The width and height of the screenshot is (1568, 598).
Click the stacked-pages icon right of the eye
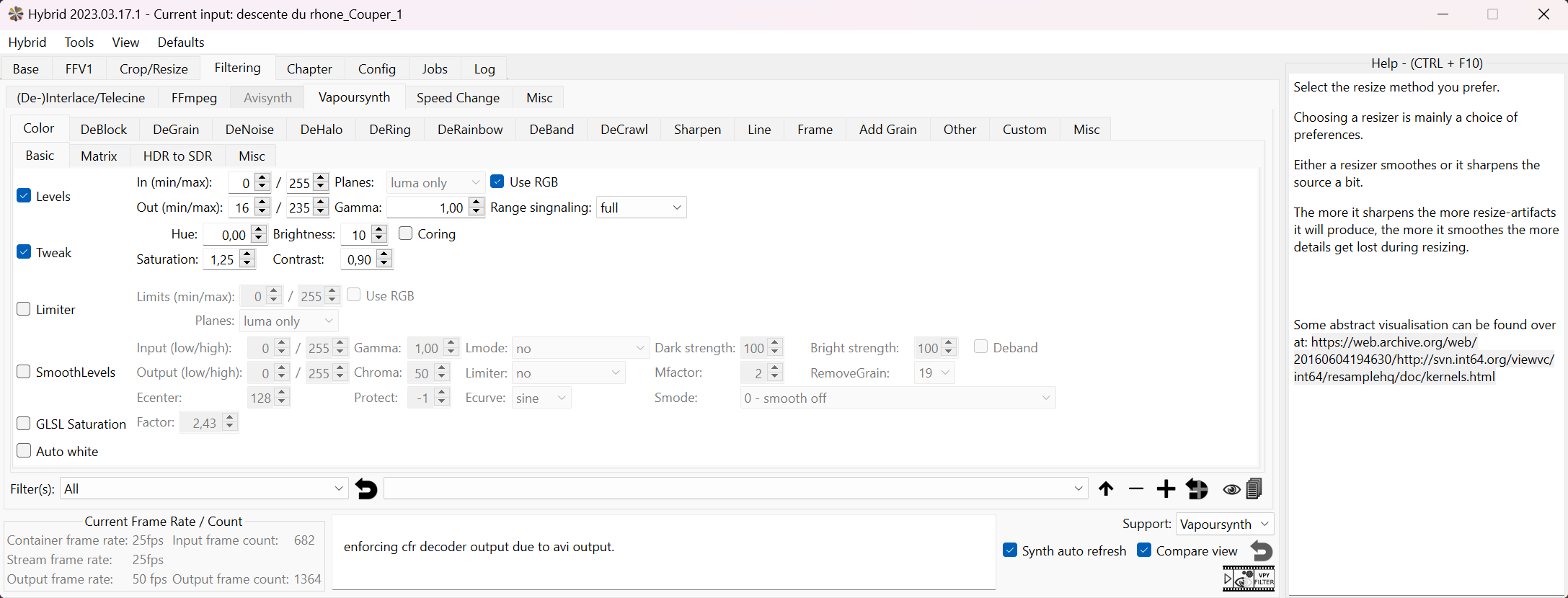[x=1254, y=489]
